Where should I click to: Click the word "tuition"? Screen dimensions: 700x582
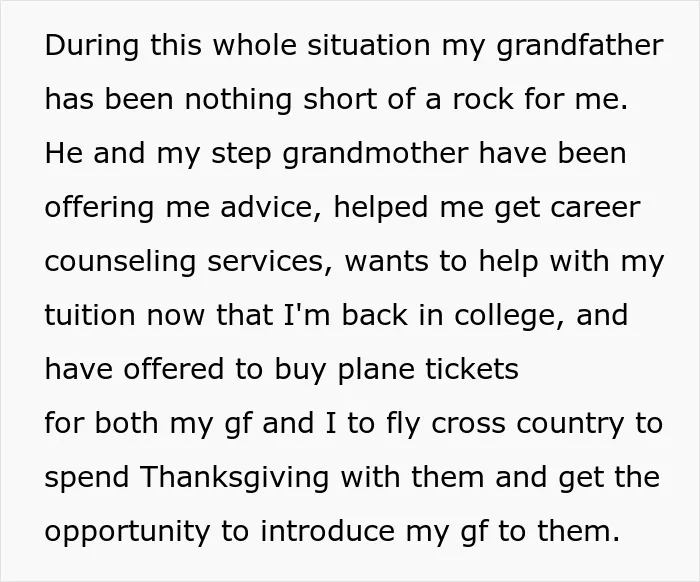tap(90, 315)
